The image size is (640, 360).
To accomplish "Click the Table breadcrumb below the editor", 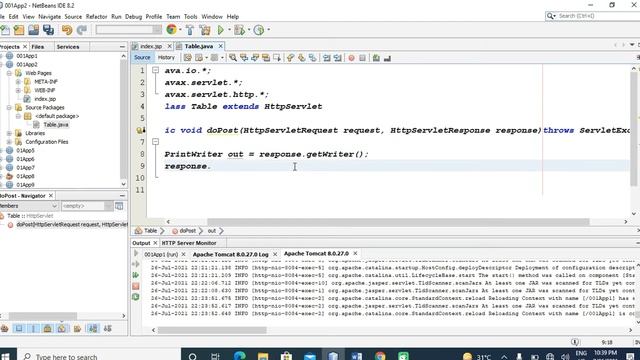I will pos(150,231).
